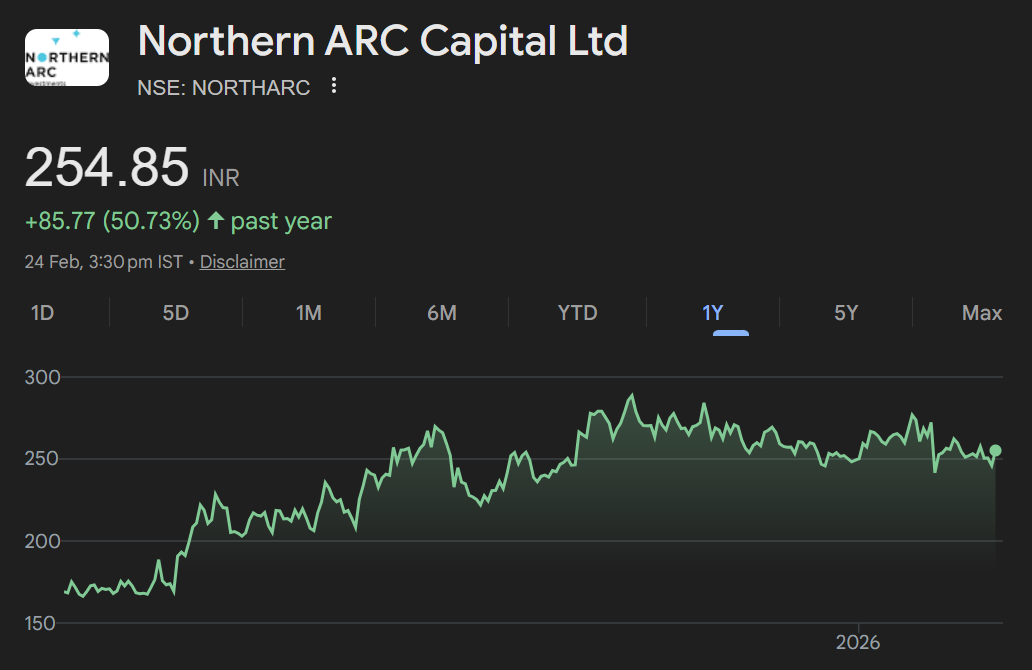Open the Disclaimer link
This screenshot has width=1032, height=670.
(242, 261)
